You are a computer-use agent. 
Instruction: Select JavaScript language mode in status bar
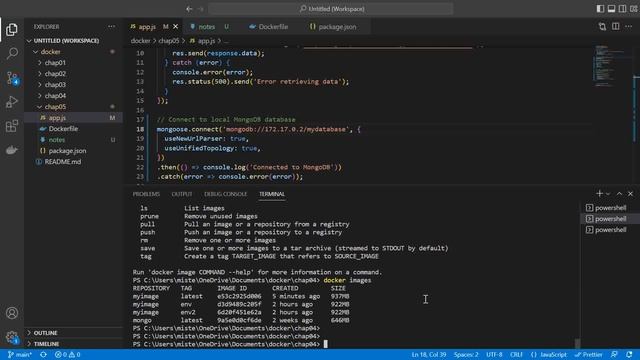[549, 355]
